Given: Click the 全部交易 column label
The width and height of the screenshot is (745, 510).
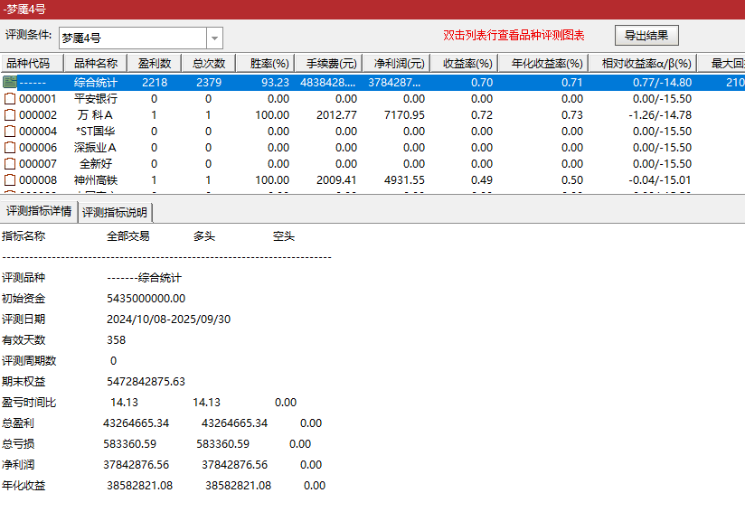Looking at the screenshot, I should [x=128, y=236].
